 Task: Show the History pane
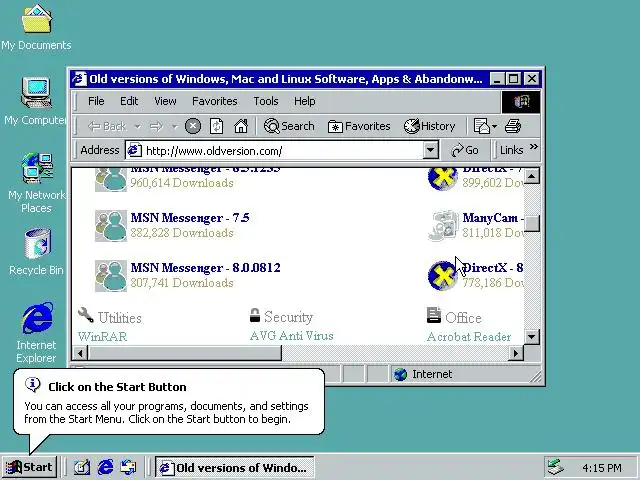(429, 126)
